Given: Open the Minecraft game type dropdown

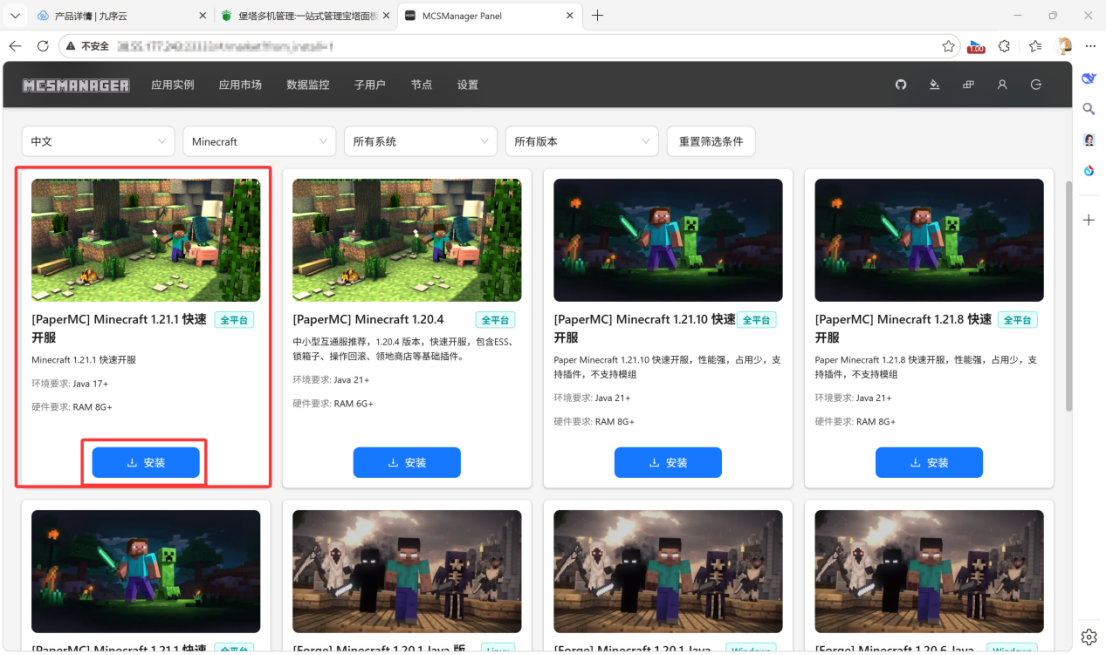Looking at the screenshot, I should pyautogui.click(x=259, y=141).
